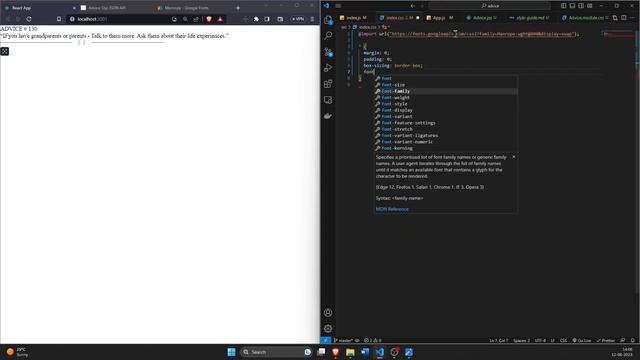This screenshot has height=360, width=640.
Task: Select the font-variant-ligatures suggestion
Action: 446,136
